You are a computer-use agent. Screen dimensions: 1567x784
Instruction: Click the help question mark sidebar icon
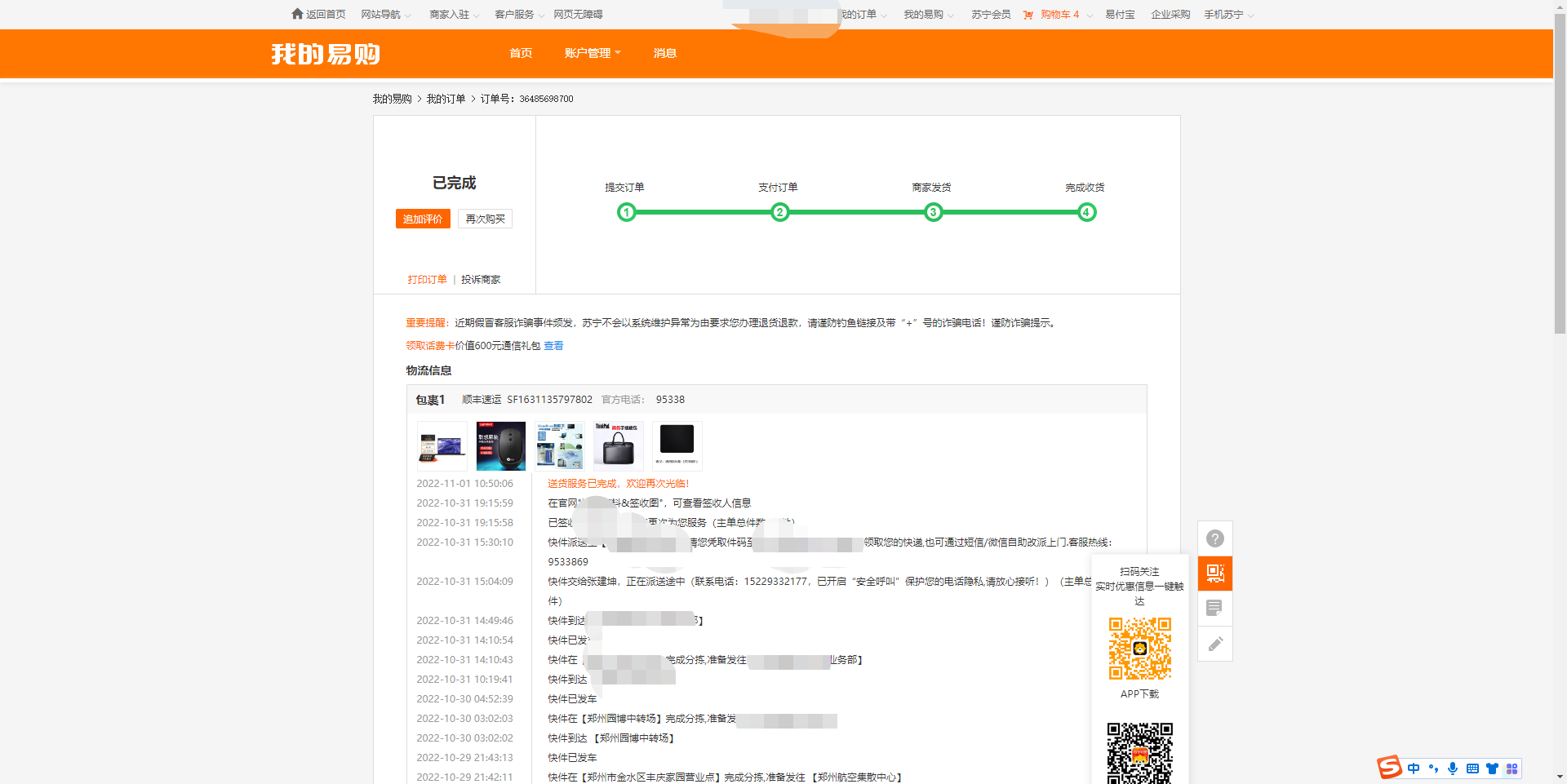(x=1215, y=538)
